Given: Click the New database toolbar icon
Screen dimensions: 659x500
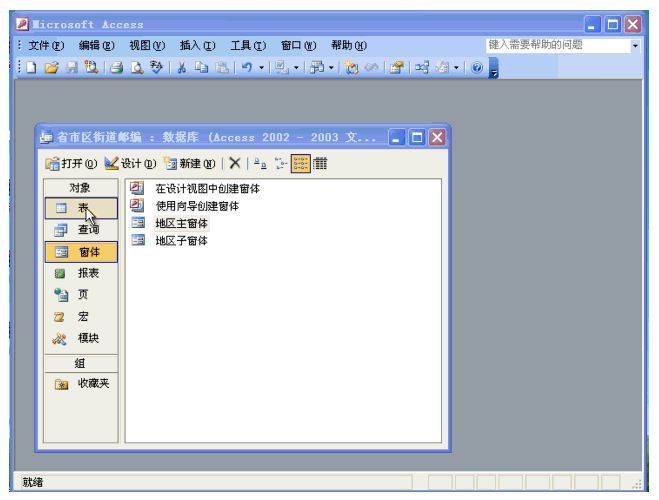Looking at the screenshot, I should coord(32,68).
